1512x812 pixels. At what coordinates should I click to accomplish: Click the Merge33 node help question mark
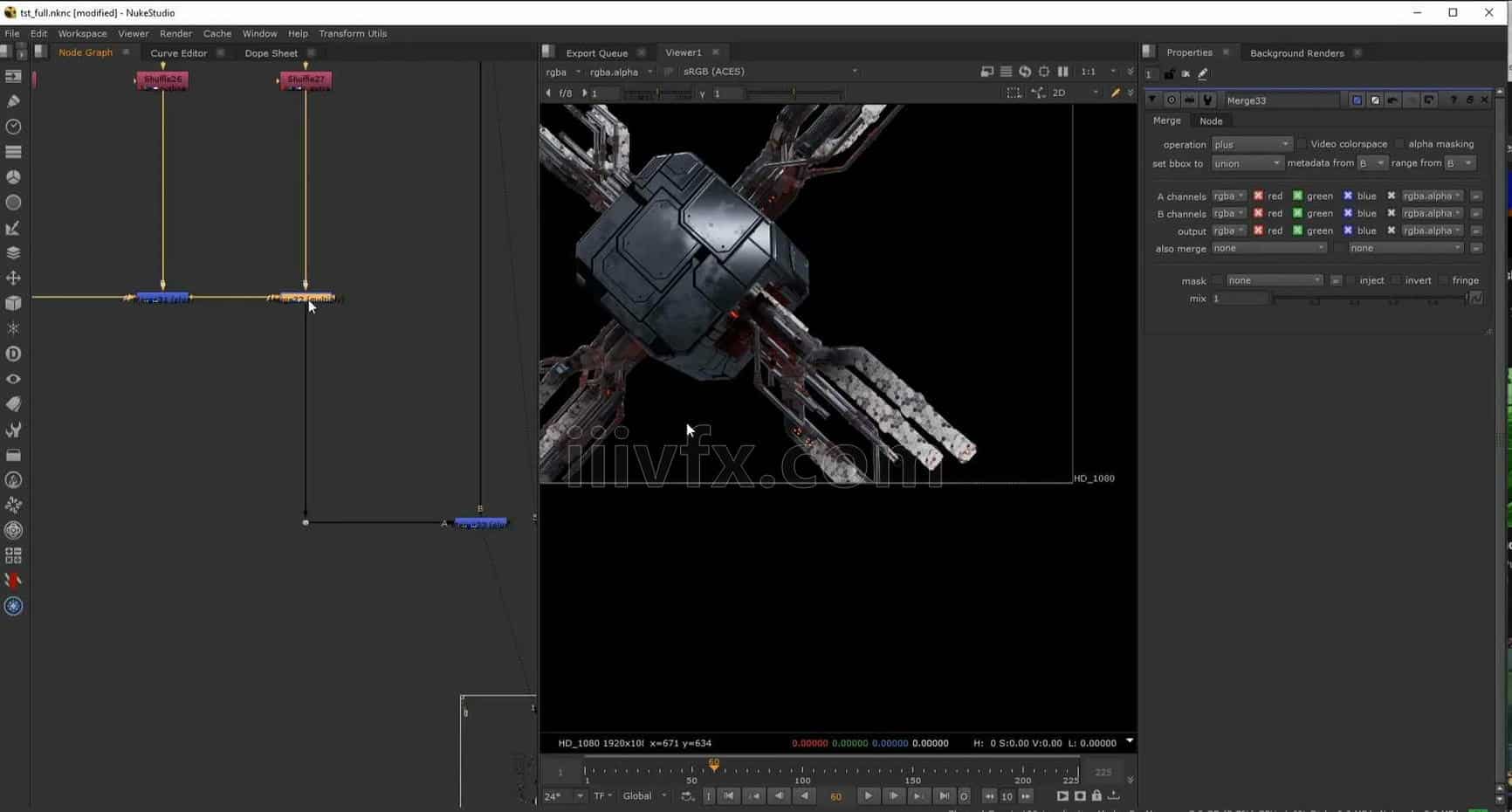pos(1454,100)
